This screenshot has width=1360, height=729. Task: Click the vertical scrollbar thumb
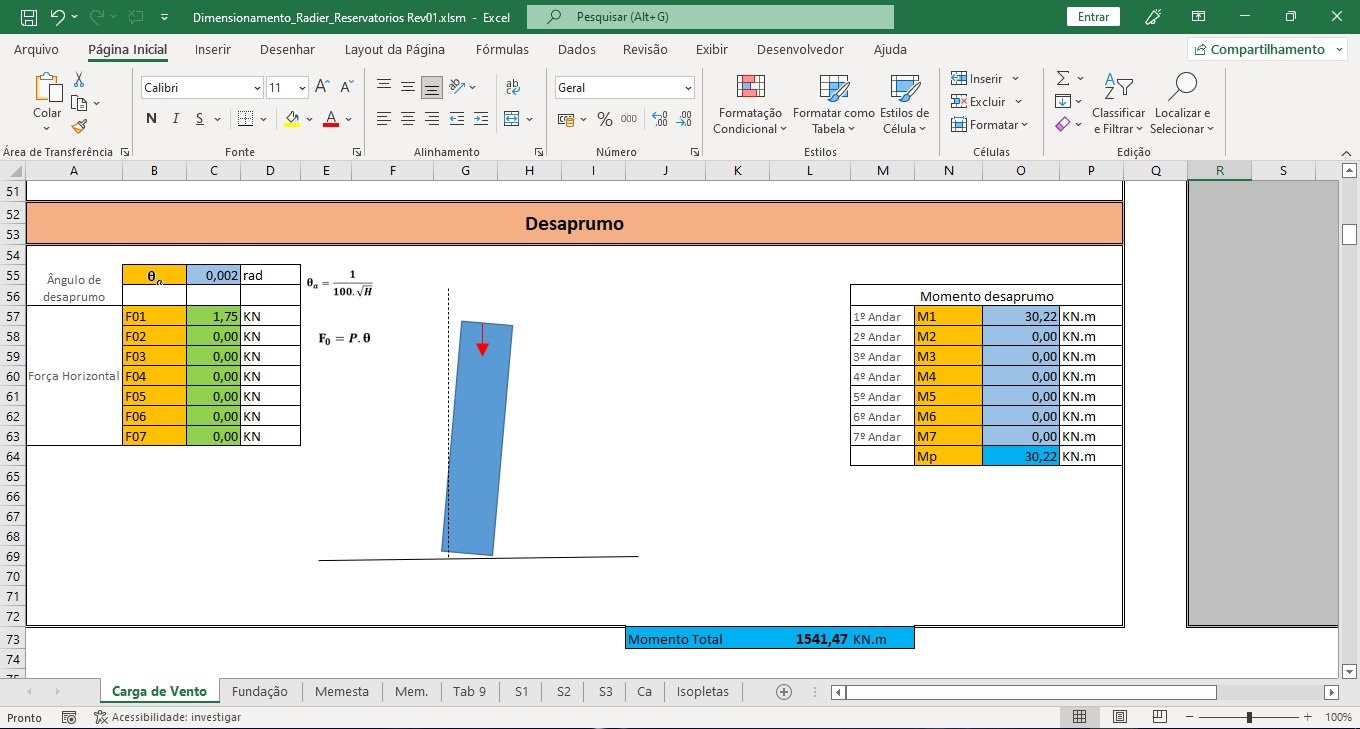click(1349, 235)
